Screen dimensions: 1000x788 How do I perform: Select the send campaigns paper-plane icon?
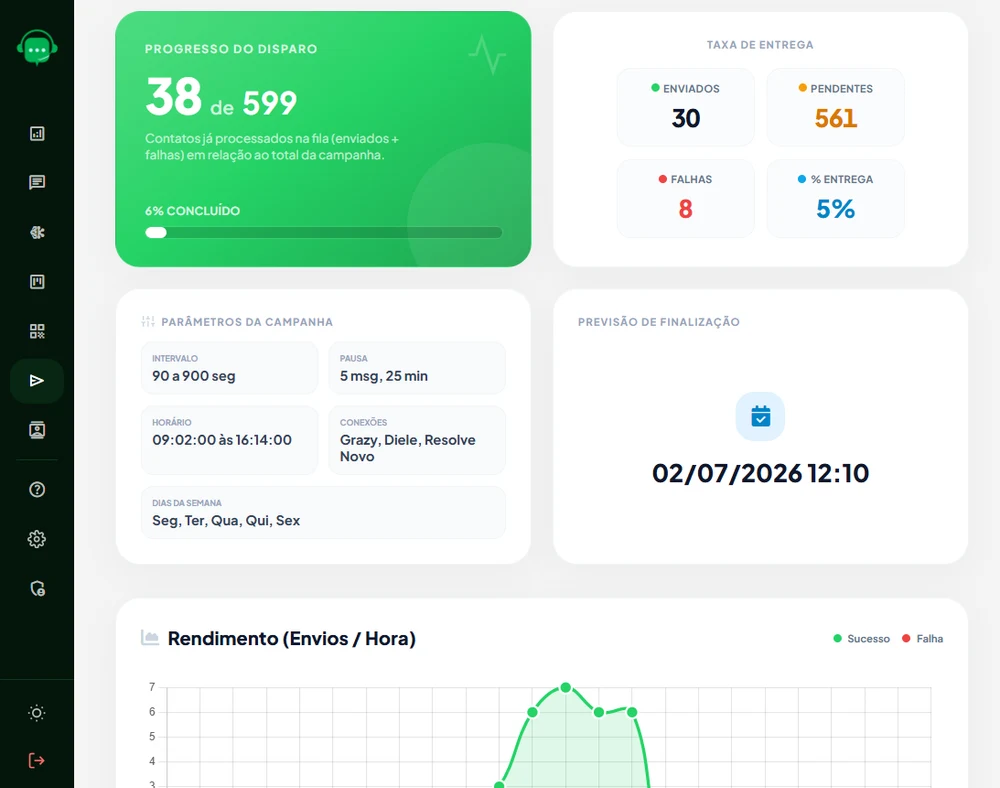(x=37, y=381)
